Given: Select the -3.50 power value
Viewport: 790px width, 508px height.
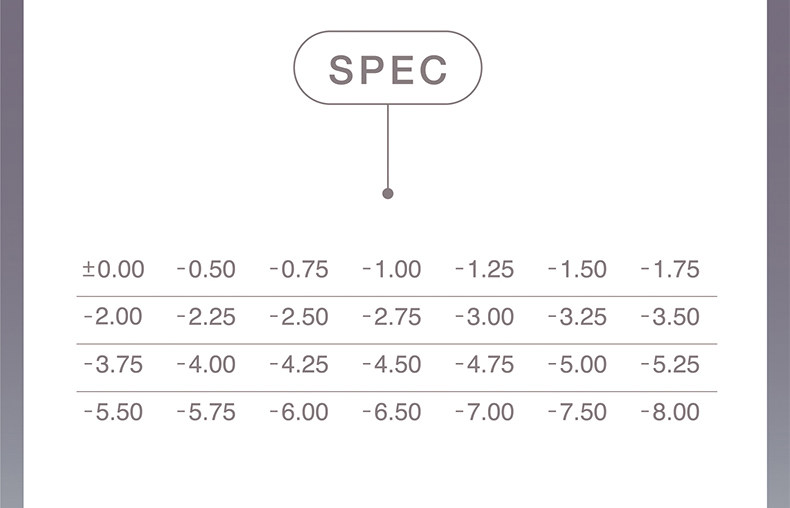Looking at the screenshot, I should [670, 318].
